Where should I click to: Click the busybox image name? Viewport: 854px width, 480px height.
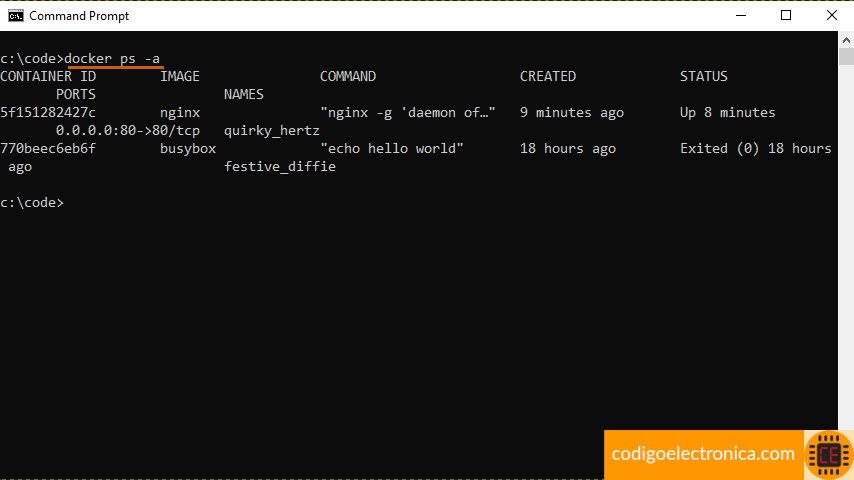(188, 149)
